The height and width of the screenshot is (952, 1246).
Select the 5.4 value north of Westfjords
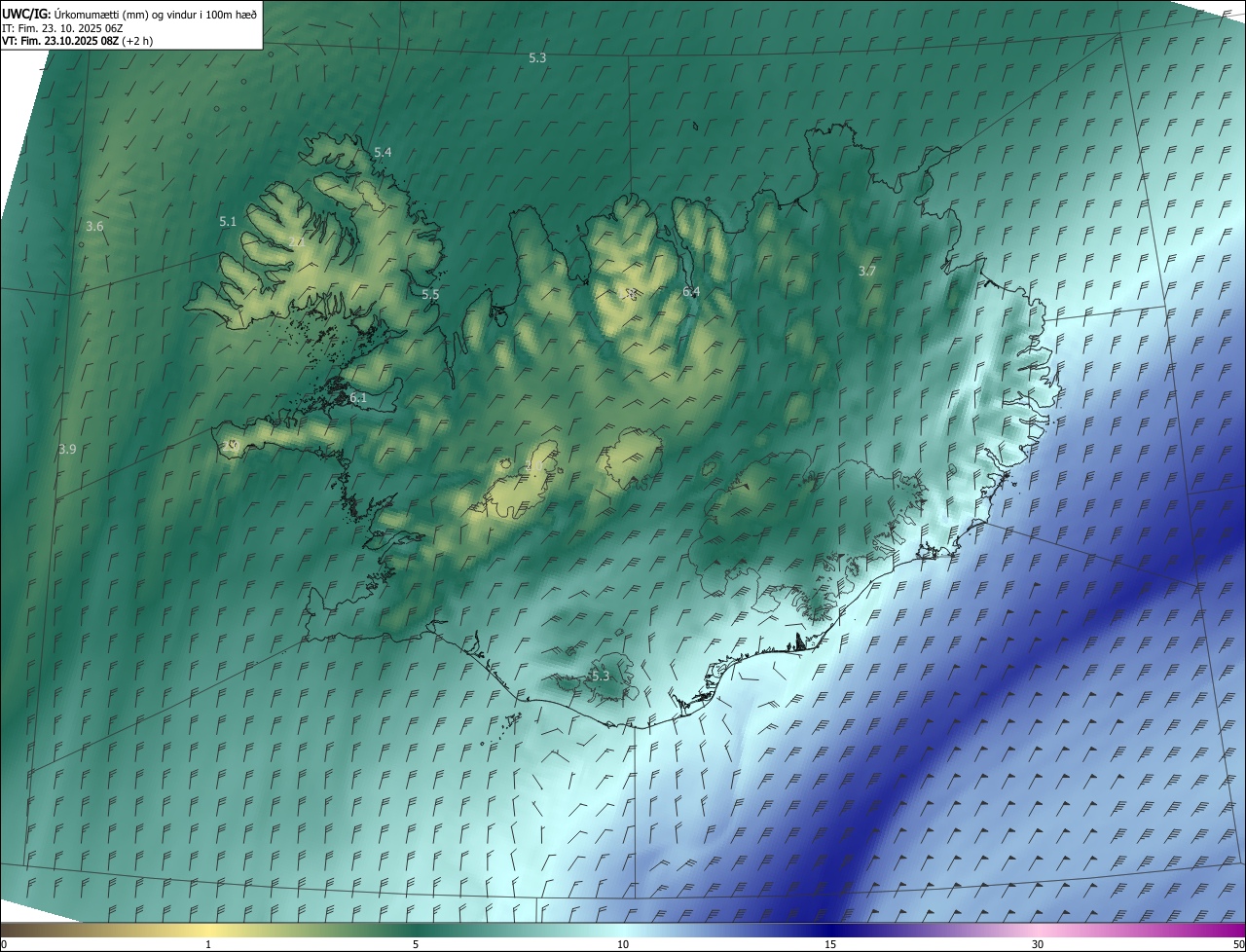click(383, 153)
